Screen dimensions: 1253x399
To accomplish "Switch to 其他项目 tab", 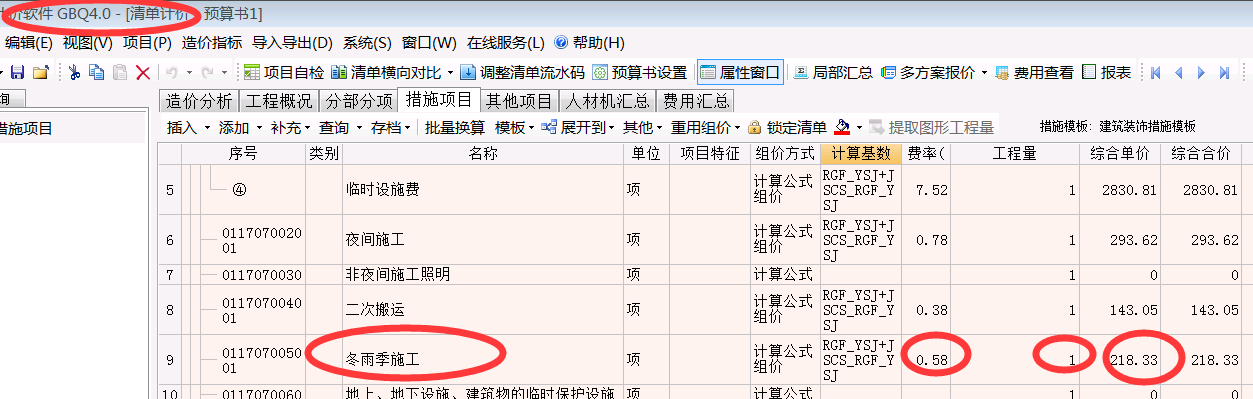I will pyautogui.click(x=519, y=101).
